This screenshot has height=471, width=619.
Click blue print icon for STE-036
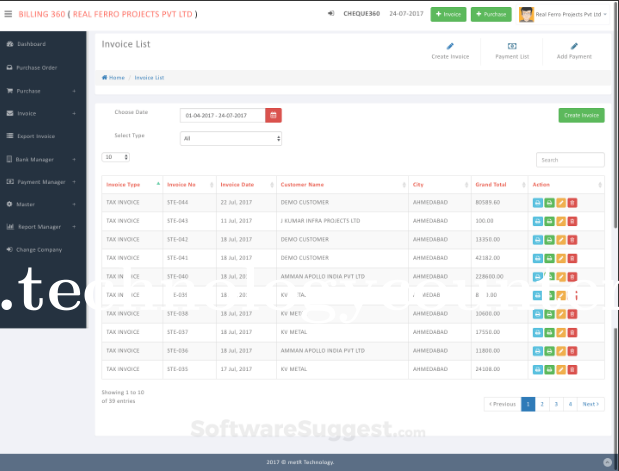538,351
